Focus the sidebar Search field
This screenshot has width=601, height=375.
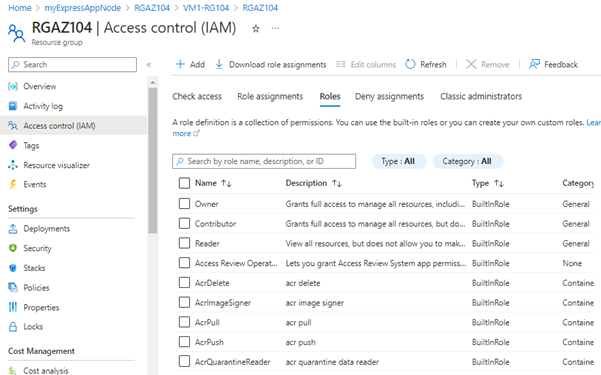click(72, 64)
